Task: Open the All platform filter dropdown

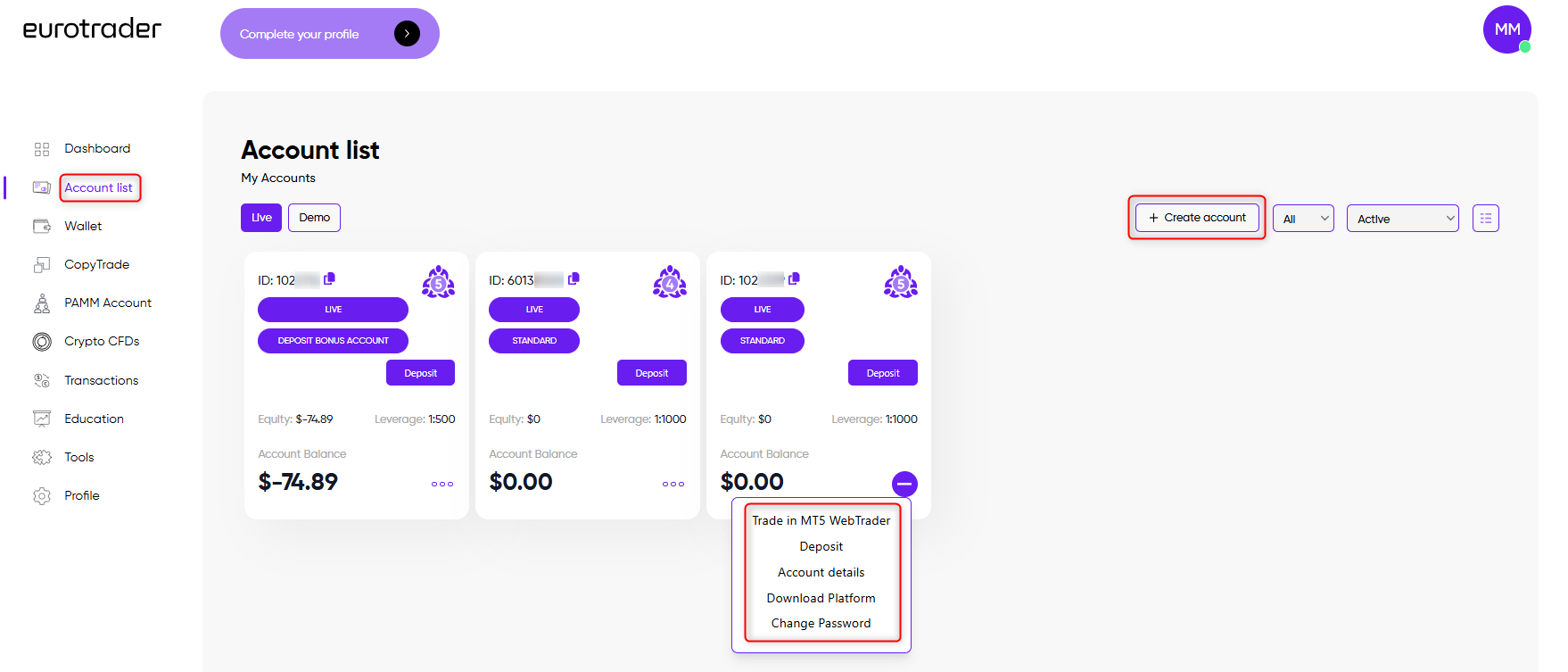Action: pyautogui.click(x=1303, y=219)
